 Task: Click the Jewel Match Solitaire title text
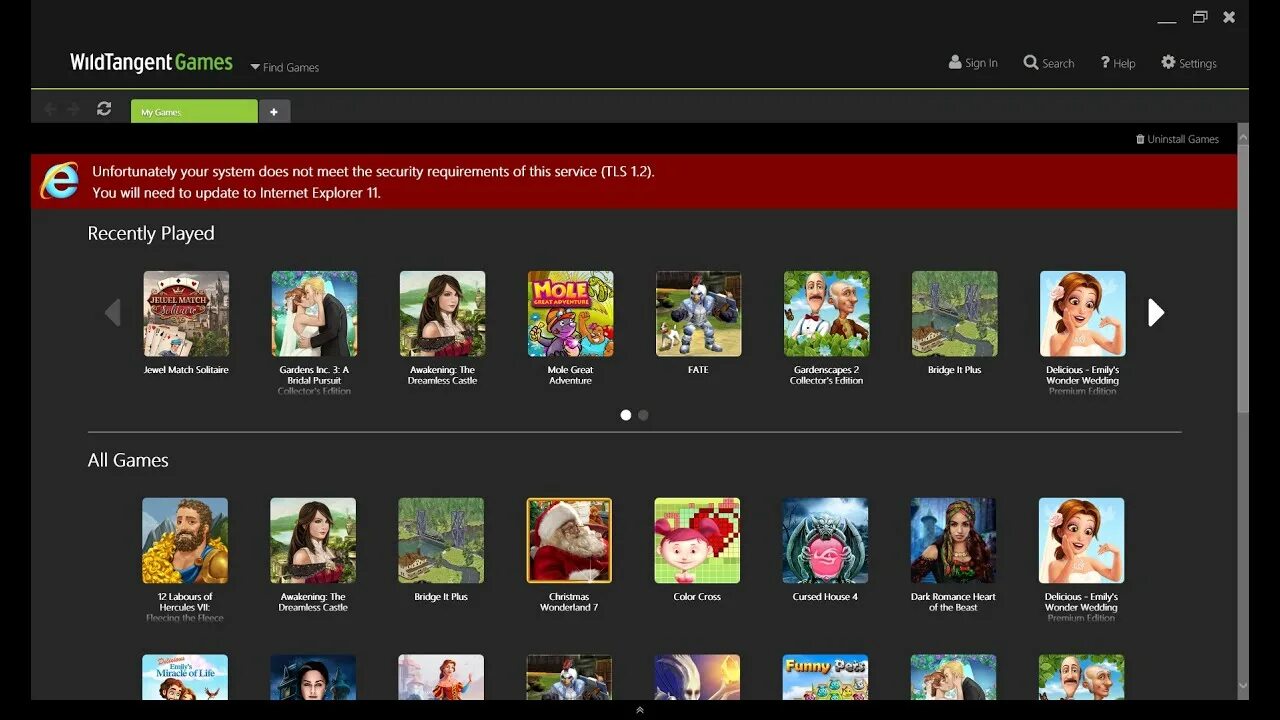186,370
